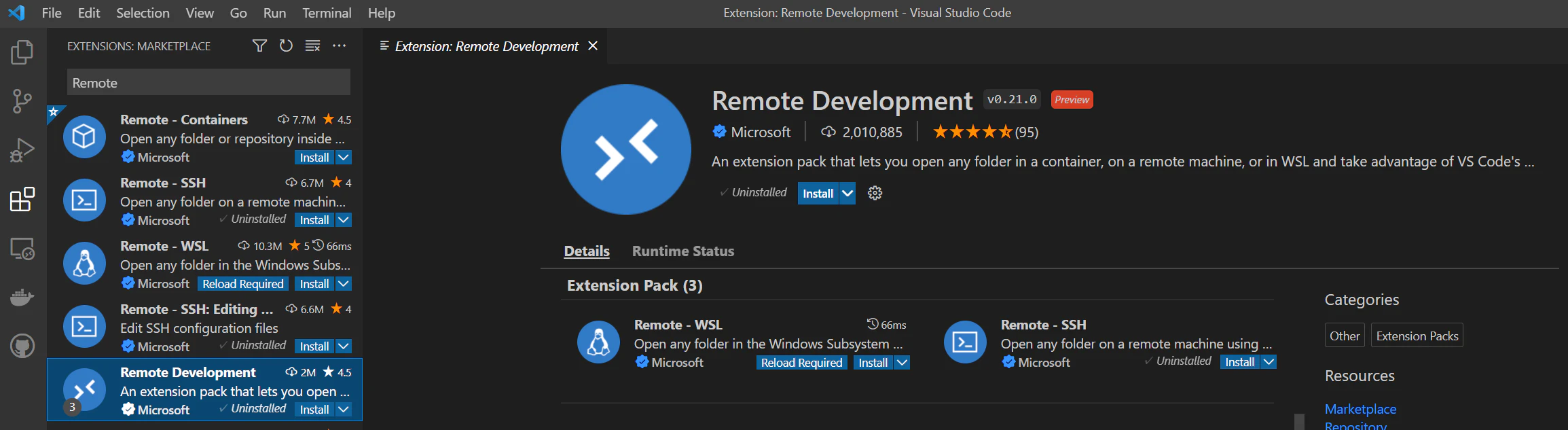Expand Install dropdown in extension details header
This screenshot has height=430, width=1568.
click(x=847, y=194)
